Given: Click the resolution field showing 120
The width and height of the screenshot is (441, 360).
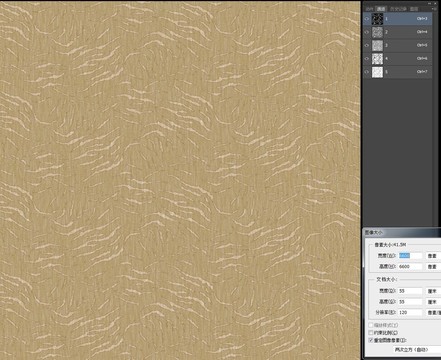Looking at the screenshot, I should click(x=410, y=312).
